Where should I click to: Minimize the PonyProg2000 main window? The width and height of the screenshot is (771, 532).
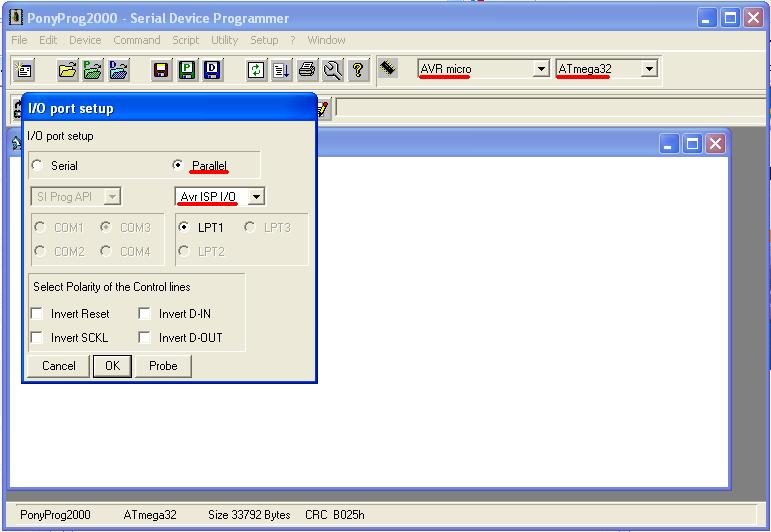707,18
